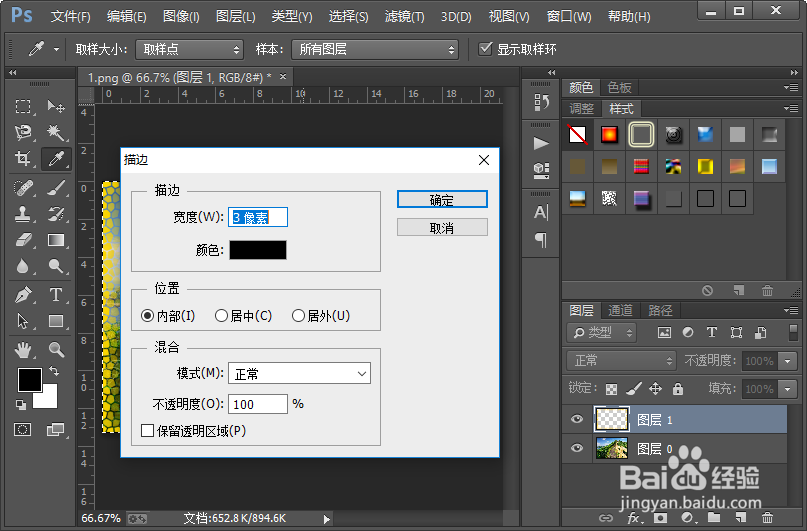Click the background color white swatch

pyautogui.click(x=49, y=400)
